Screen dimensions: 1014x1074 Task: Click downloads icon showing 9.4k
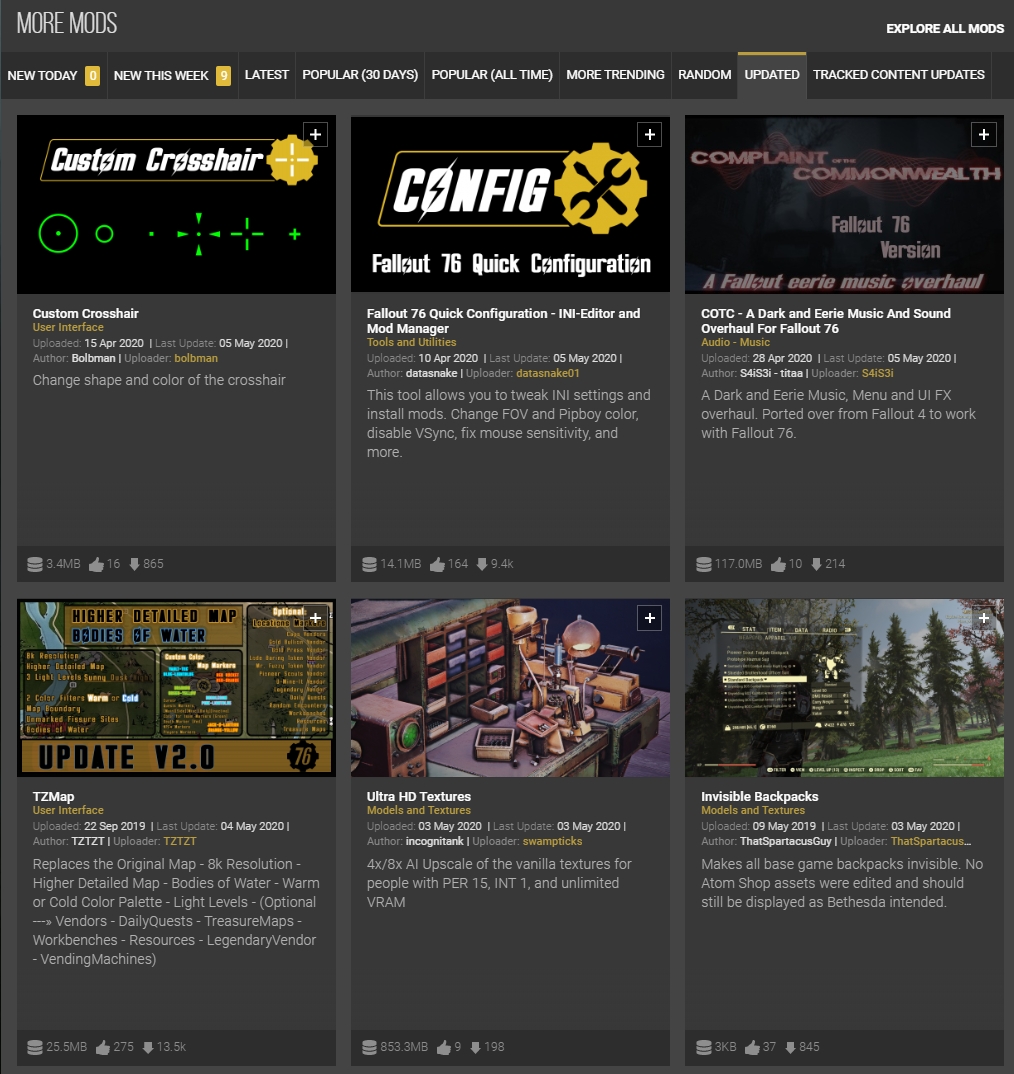(482, 564)
